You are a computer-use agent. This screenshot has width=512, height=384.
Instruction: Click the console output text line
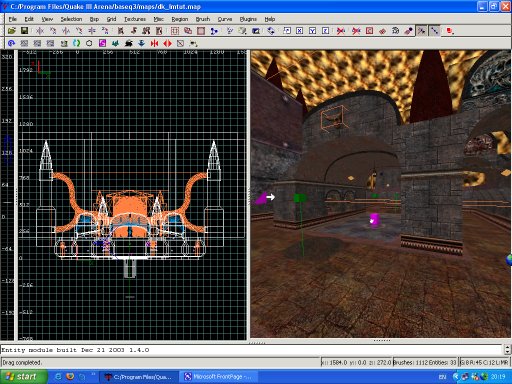[75, 350]
